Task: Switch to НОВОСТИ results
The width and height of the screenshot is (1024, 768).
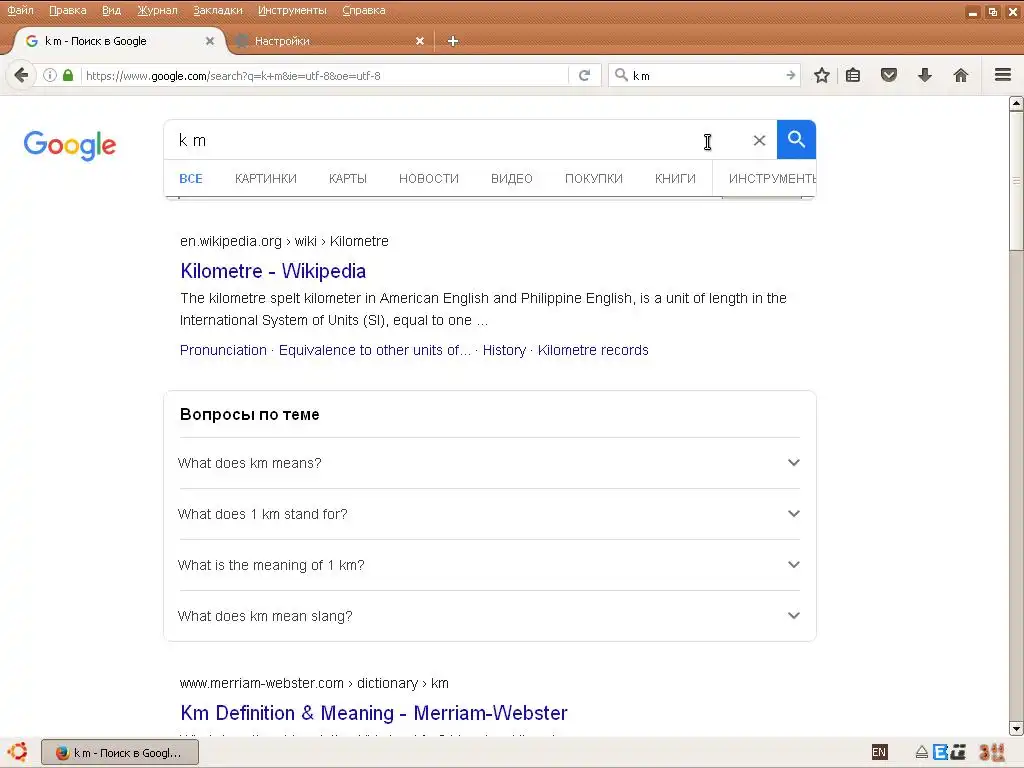Action: 428,179
